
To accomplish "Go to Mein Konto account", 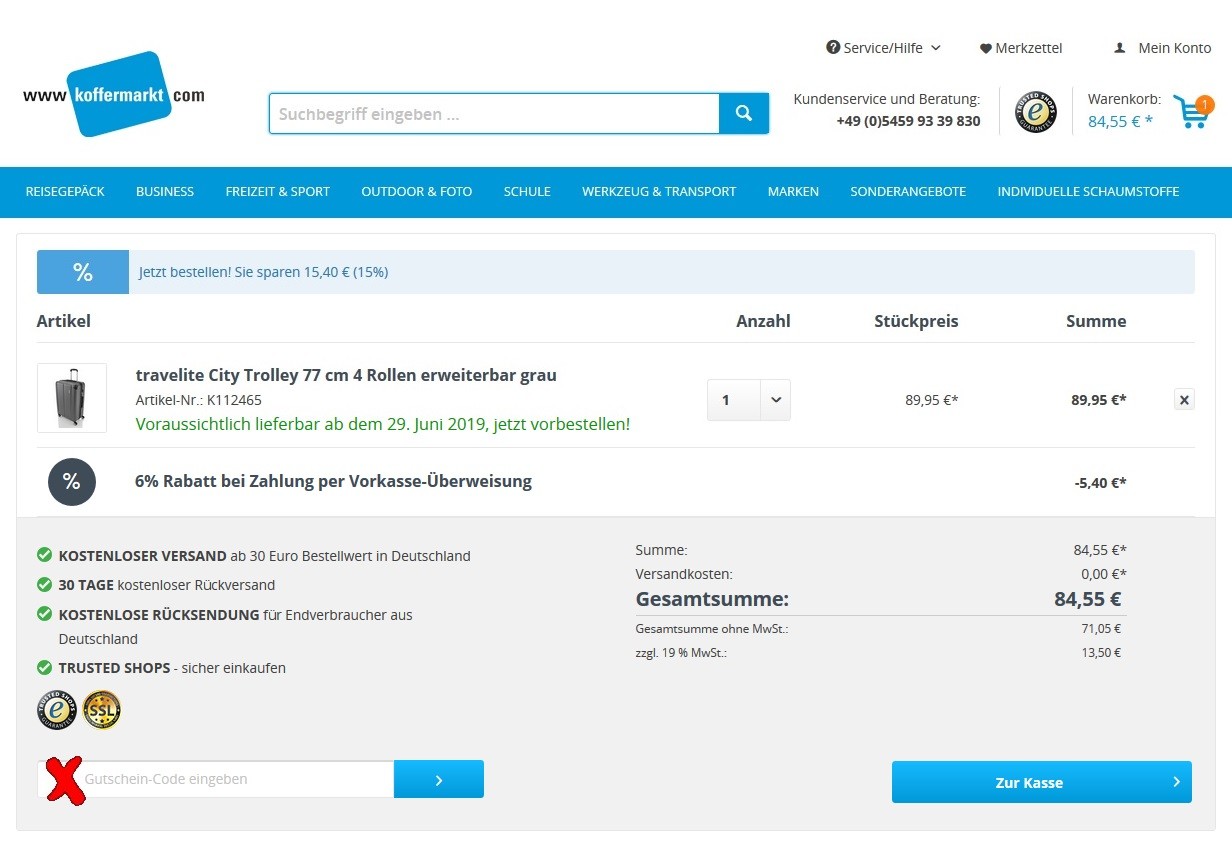I will pyautogui.click(x=1163, y=48).
